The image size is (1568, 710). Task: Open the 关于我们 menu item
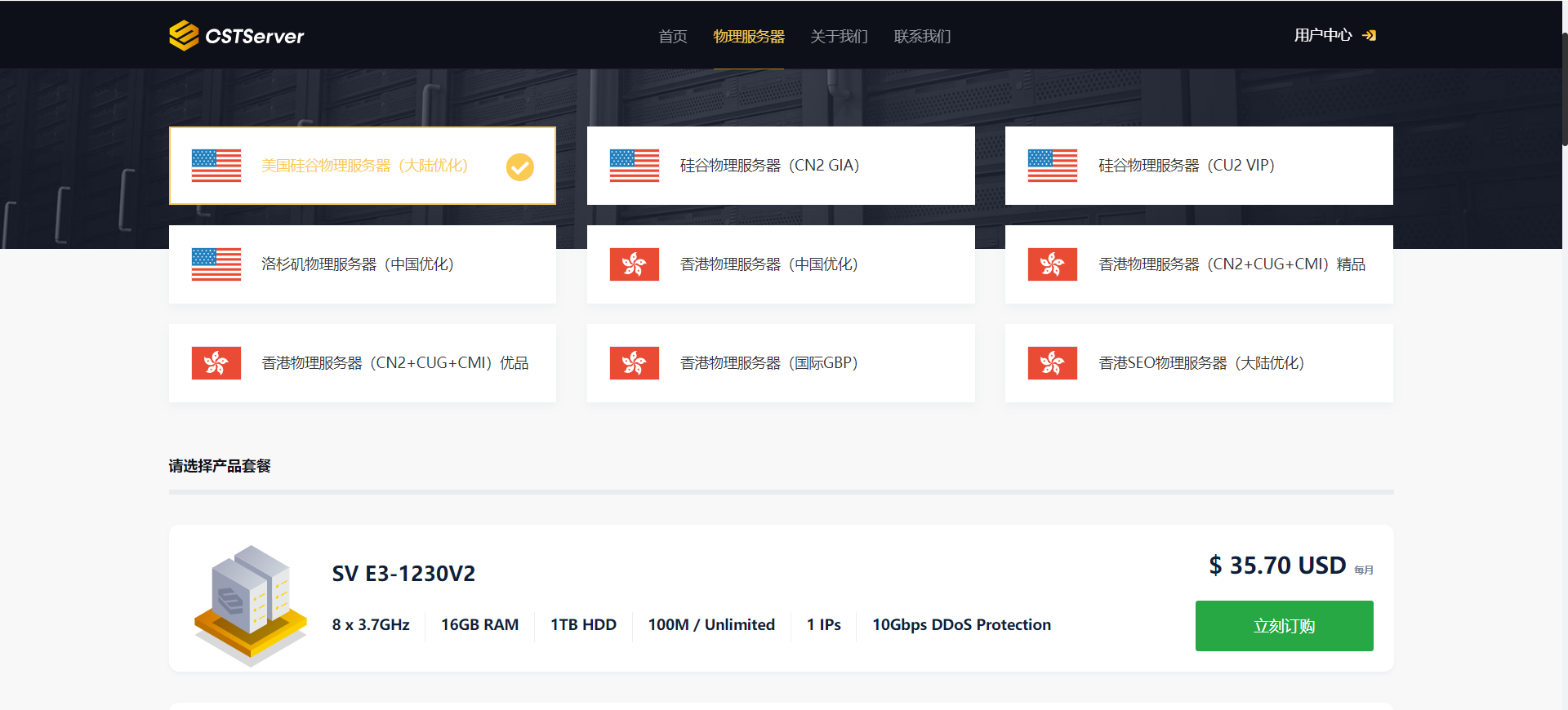(839, 36)
